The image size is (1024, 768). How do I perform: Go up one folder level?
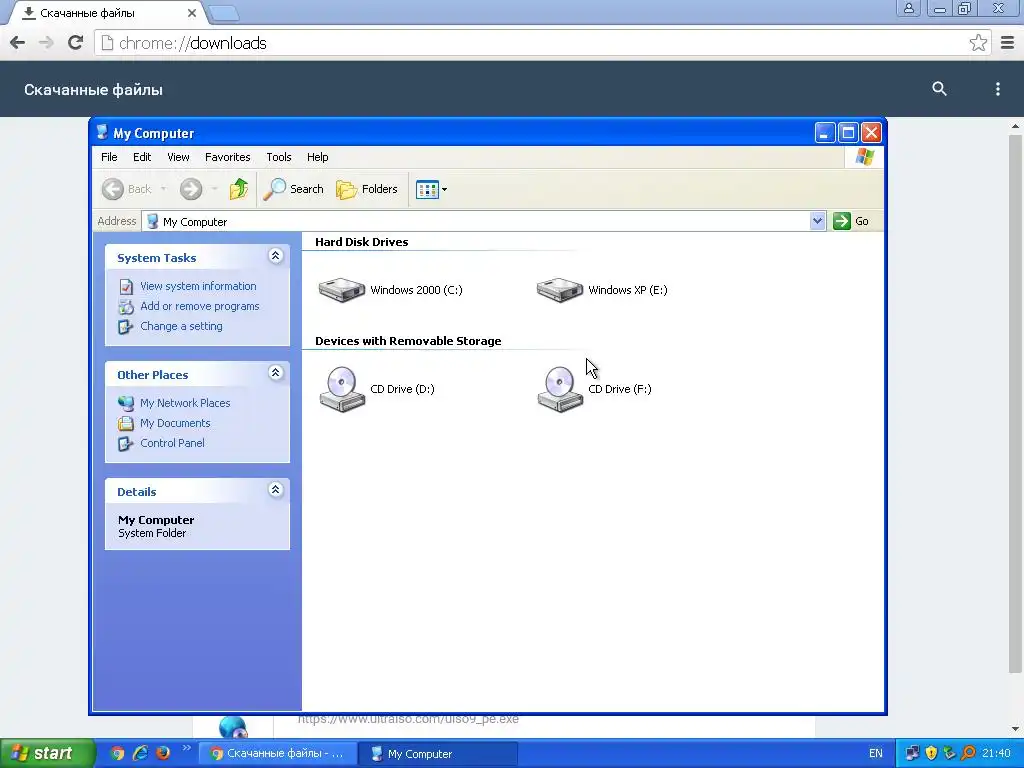(x=239, y=189)
